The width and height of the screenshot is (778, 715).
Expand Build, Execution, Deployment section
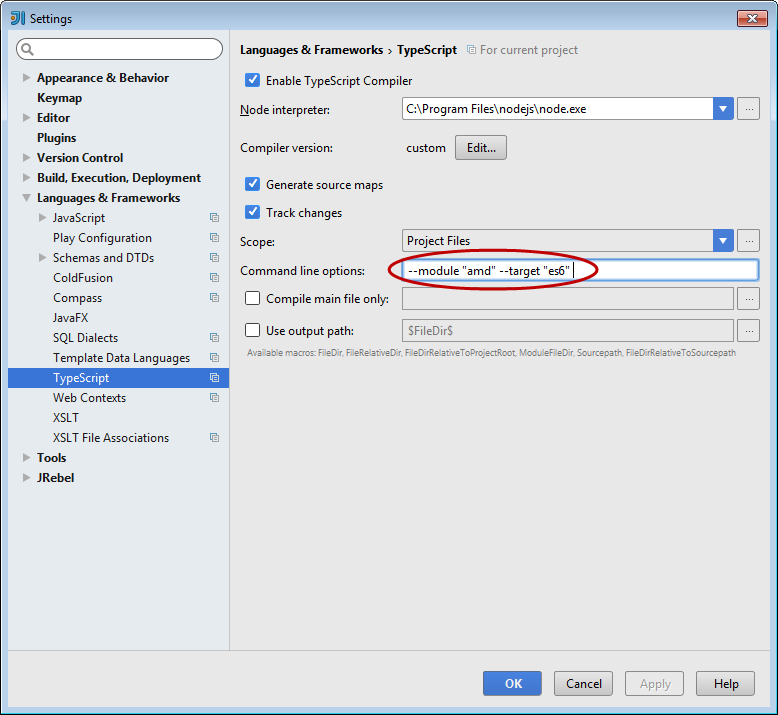(x=26, y=178)
